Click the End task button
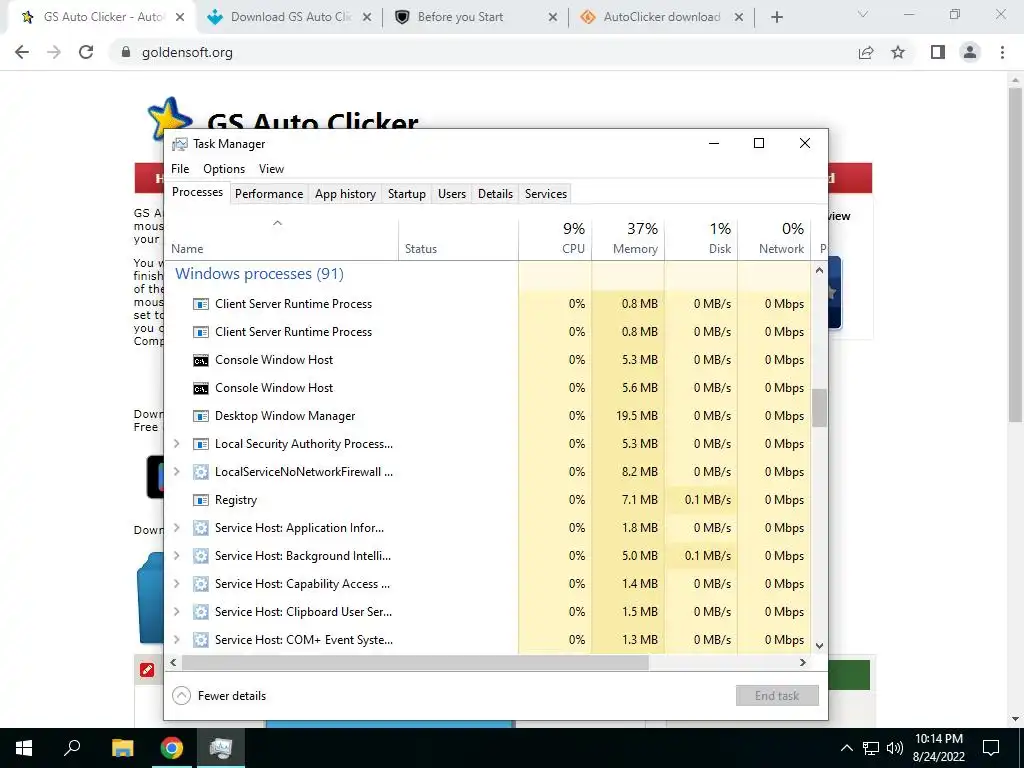The height and width of the screenshot is (768, 1024). point(777,696)
